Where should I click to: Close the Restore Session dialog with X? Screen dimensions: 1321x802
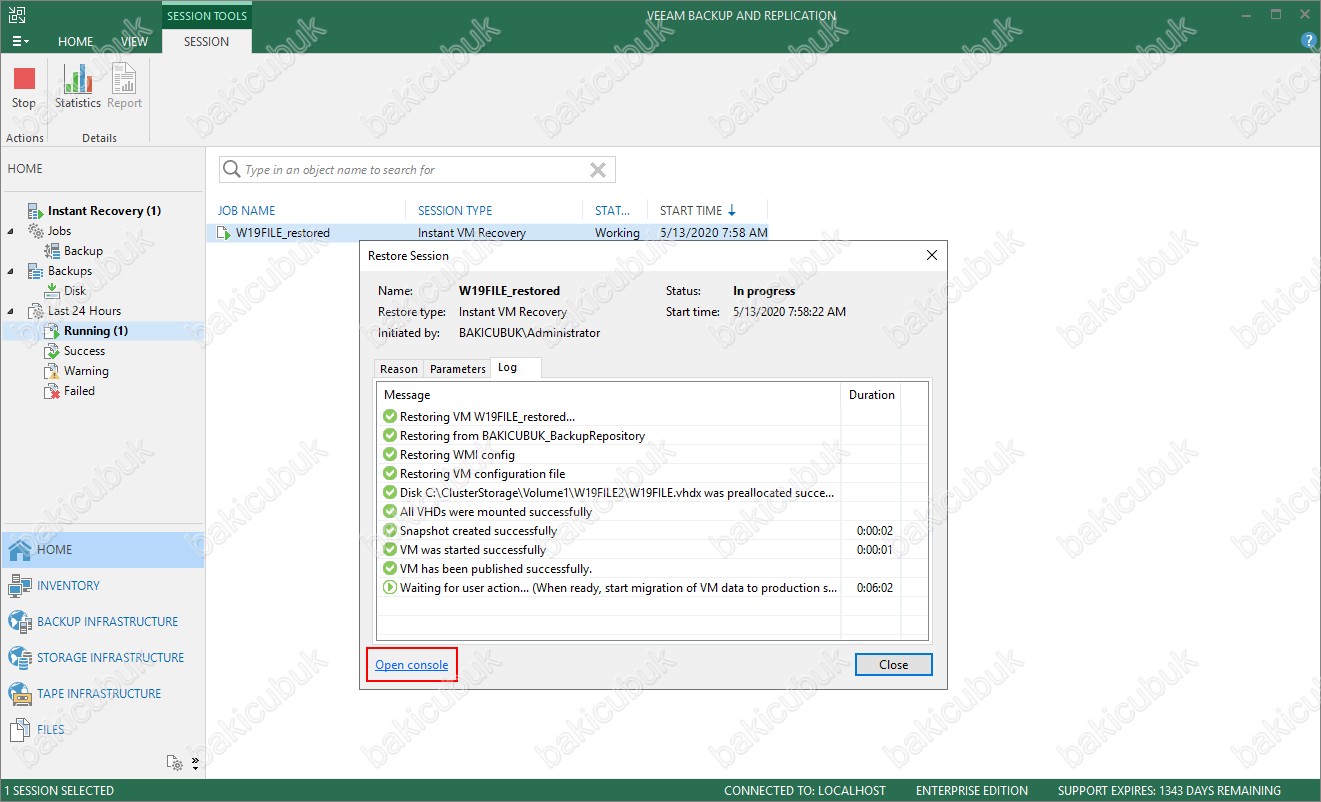pyautogui.click(x=932, y=255)
